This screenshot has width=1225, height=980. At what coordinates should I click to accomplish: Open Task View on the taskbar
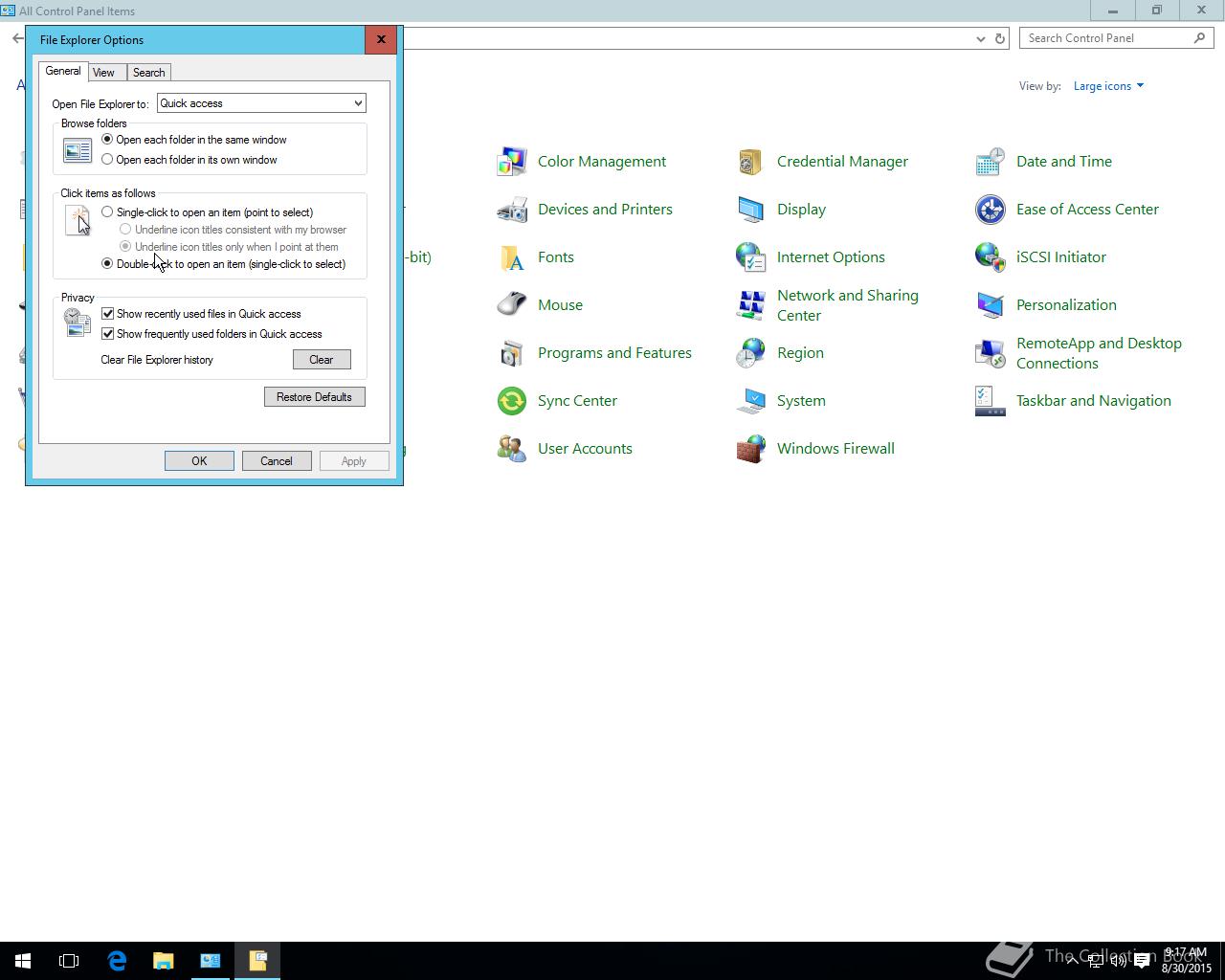[69, 961]
